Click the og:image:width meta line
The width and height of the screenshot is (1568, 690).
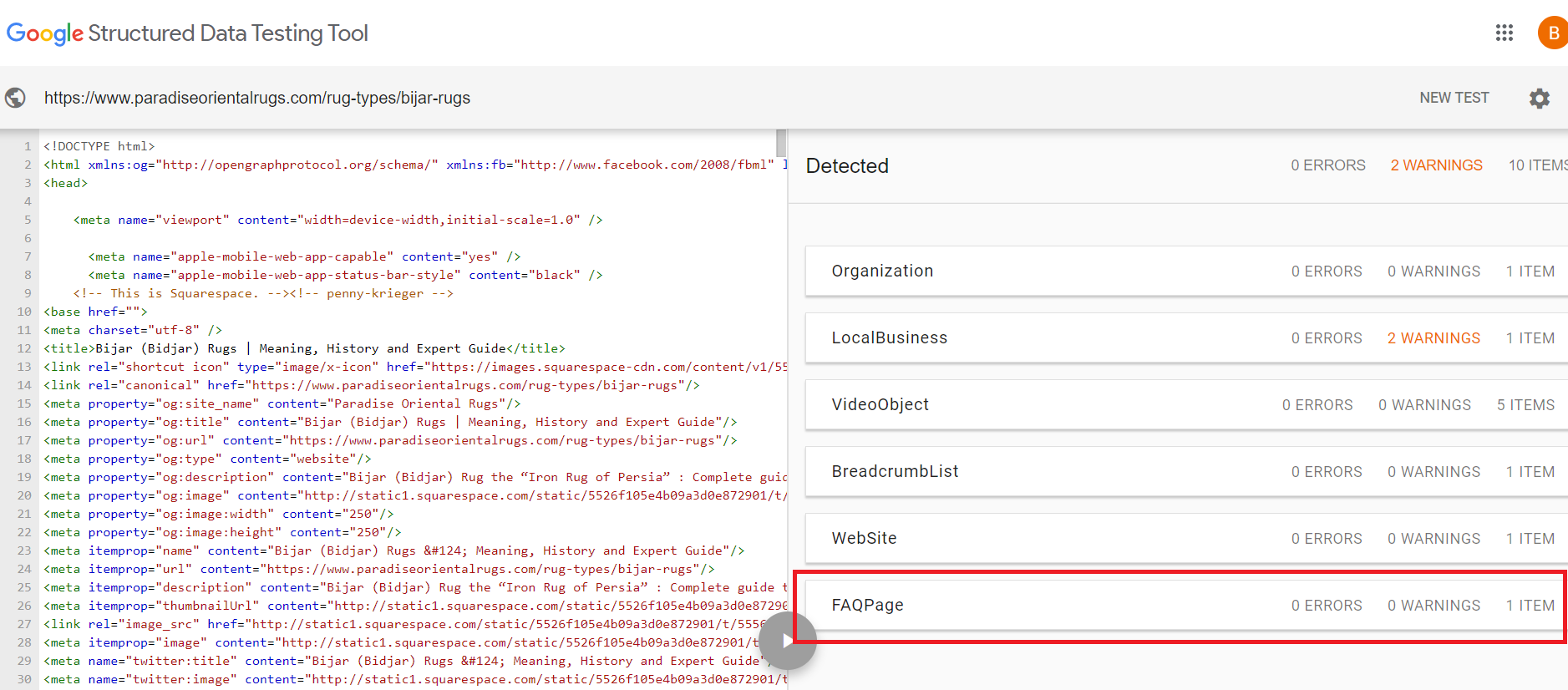(x=219, y=514)
